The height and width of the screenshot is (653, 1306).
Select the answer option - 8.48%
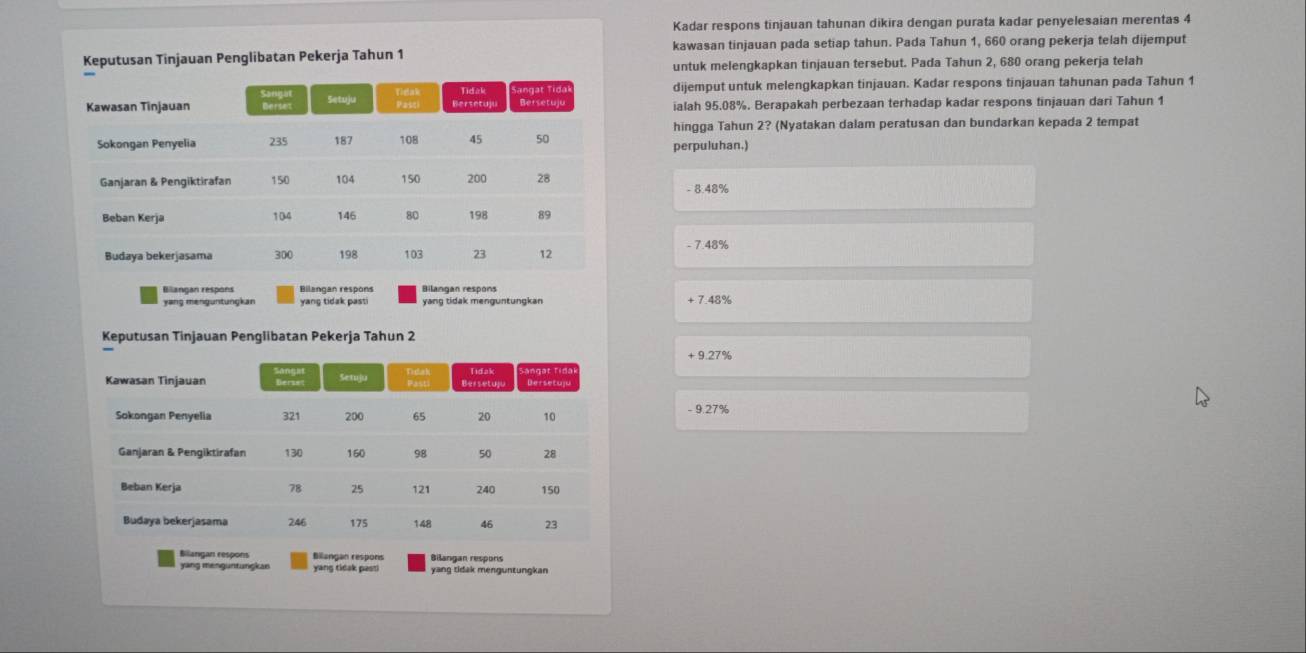point(853,188)
